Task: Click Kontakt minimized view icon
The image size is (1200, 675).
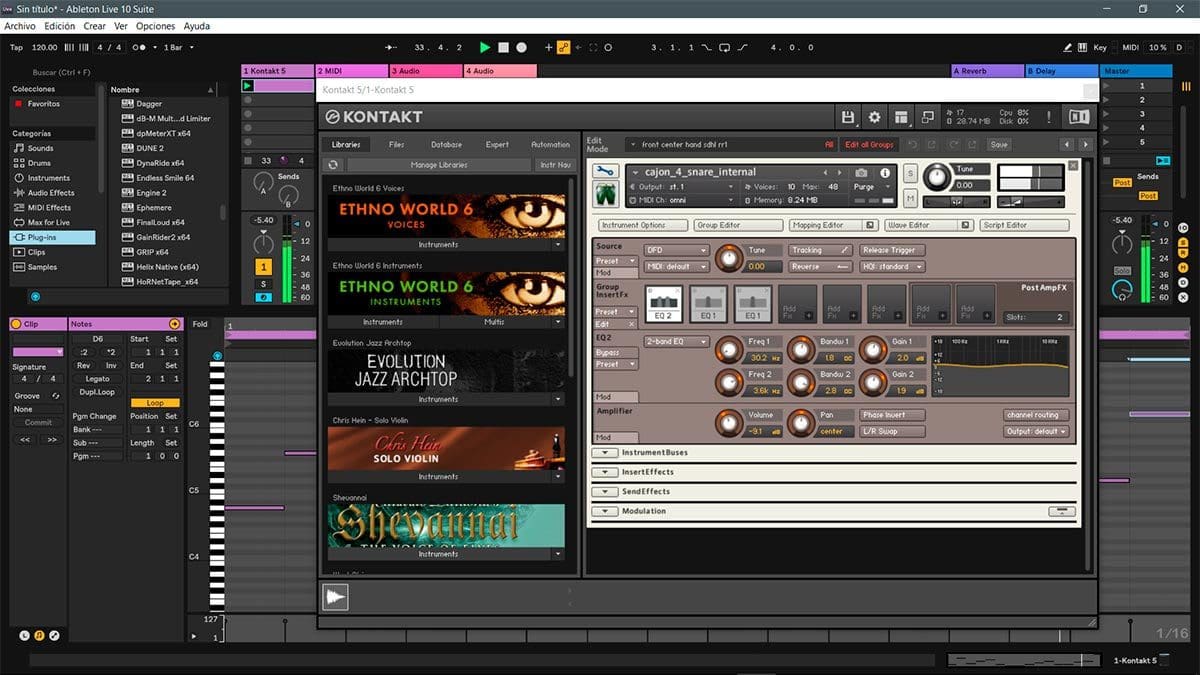Action: (x=927, y=117)
